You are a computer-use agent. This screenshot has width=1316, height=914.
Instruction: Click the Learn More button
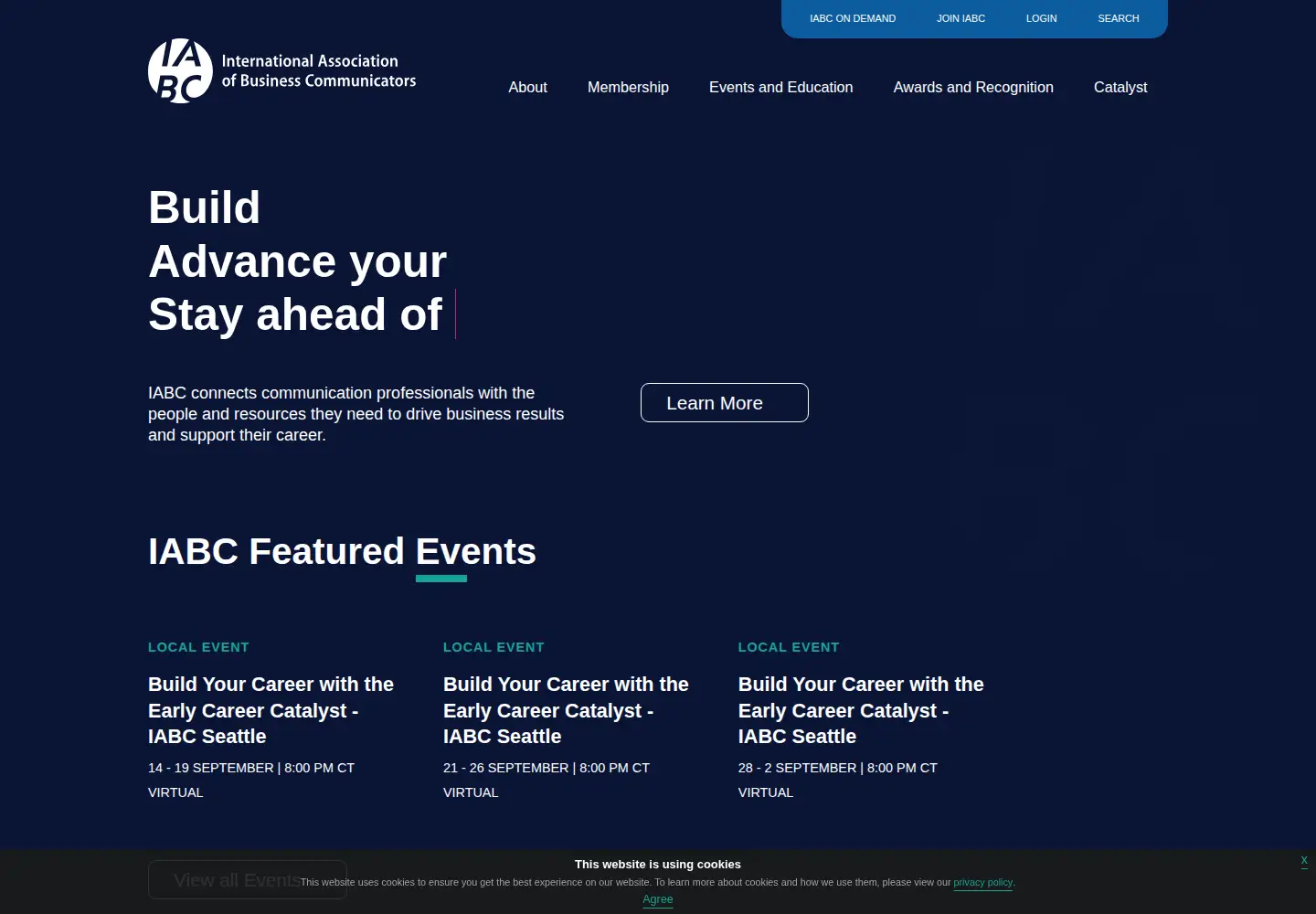tap(725, 403)
